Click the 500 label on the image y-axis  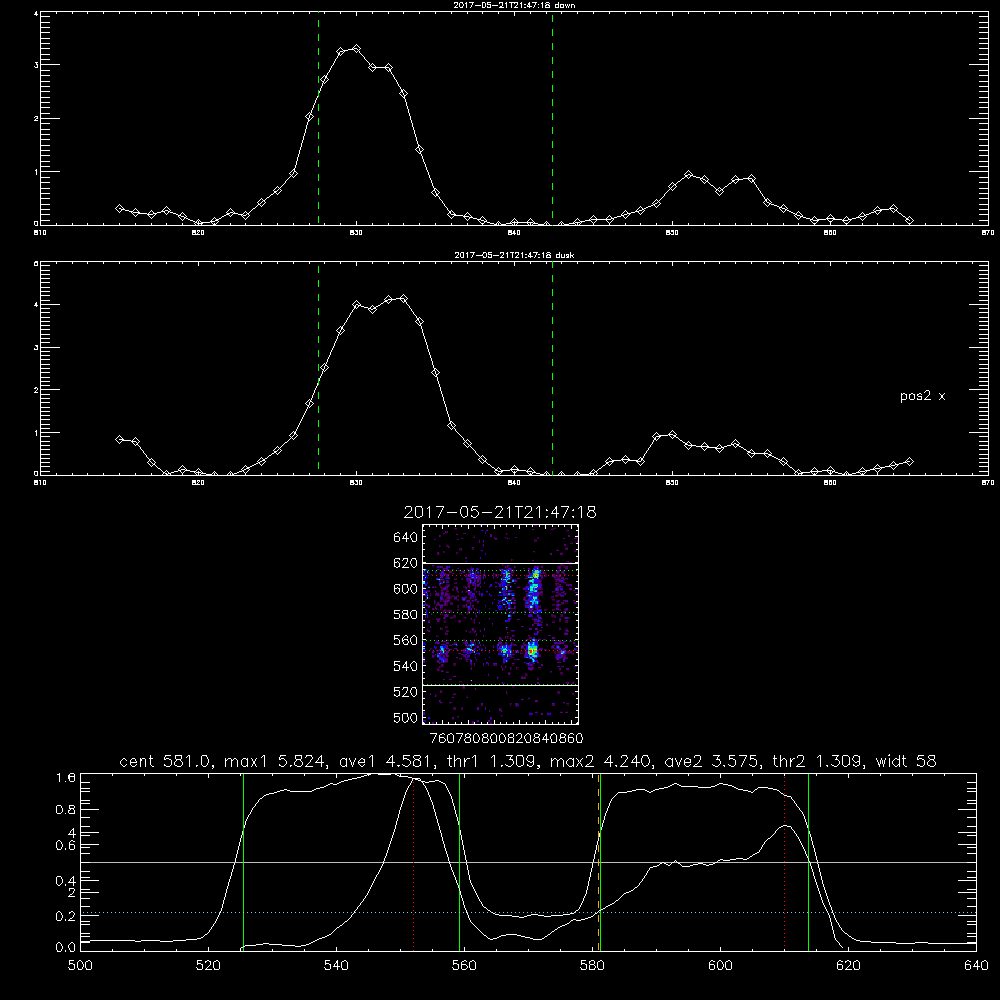click(x=406, y=718)
